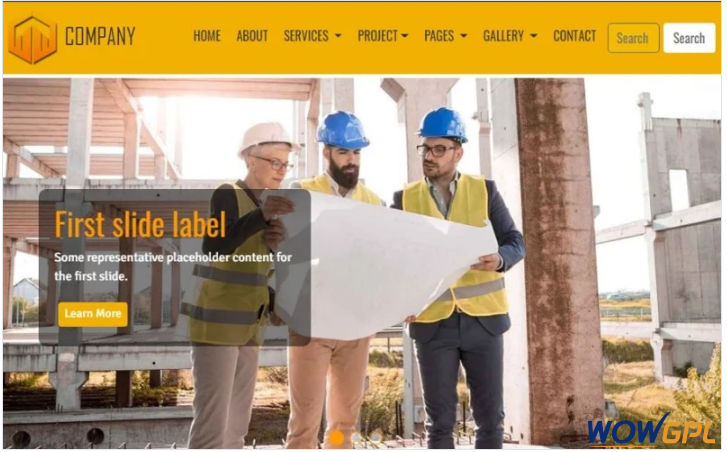Expand the Project dropdown menu
The image size is (727, 452).
(383, 36)
